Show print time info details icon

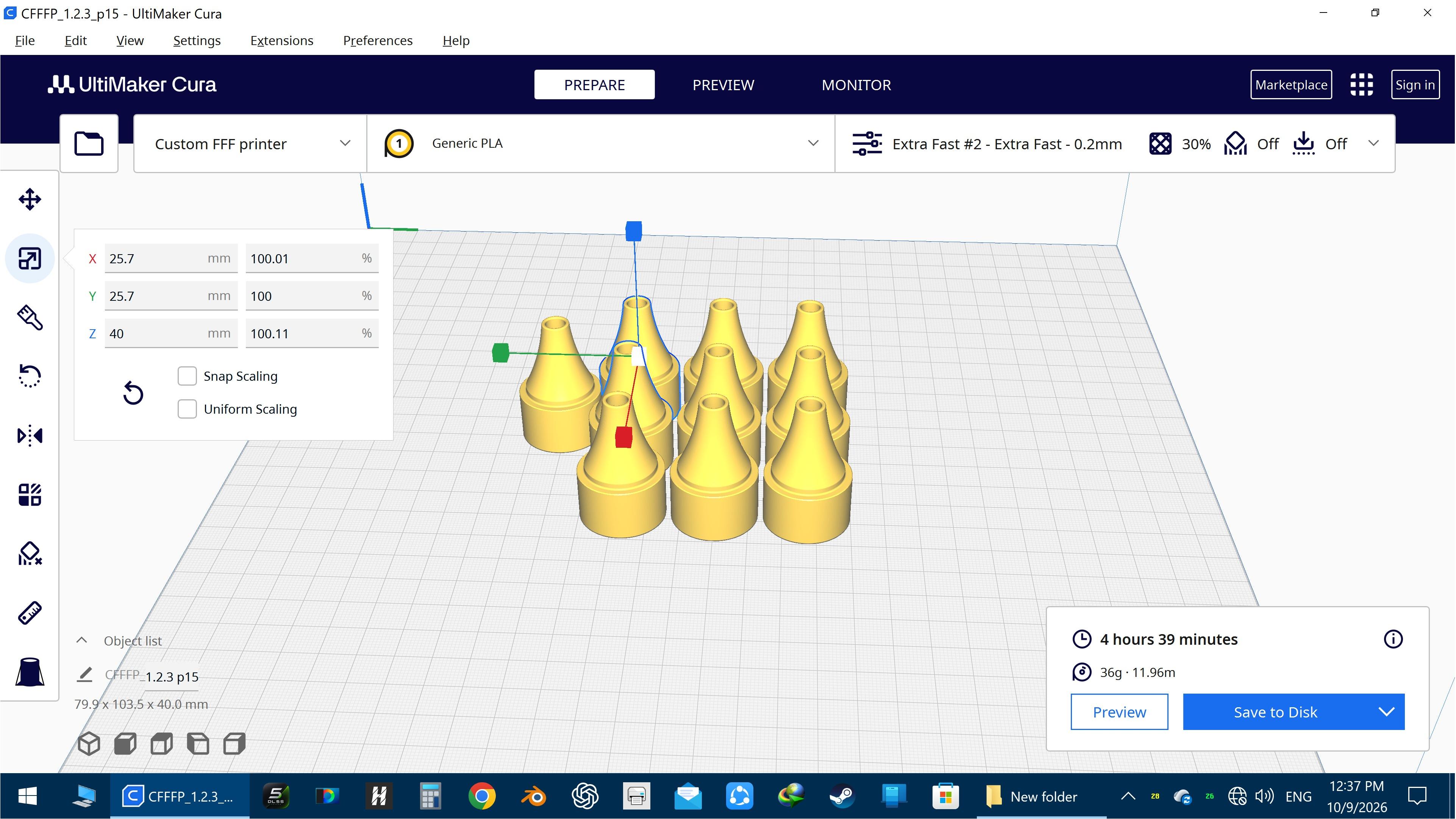[x=1393, y=639]
